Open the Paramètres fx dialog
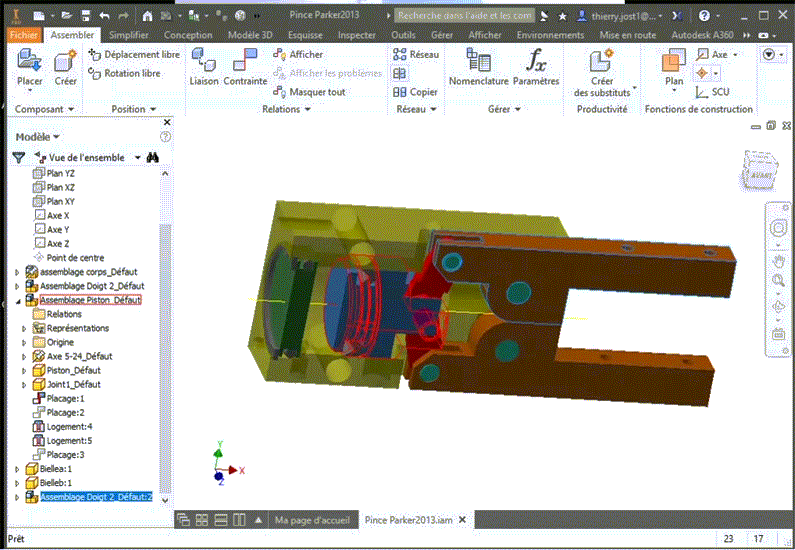795x550 pixels. pyautogui.click(x=536, y=68)
